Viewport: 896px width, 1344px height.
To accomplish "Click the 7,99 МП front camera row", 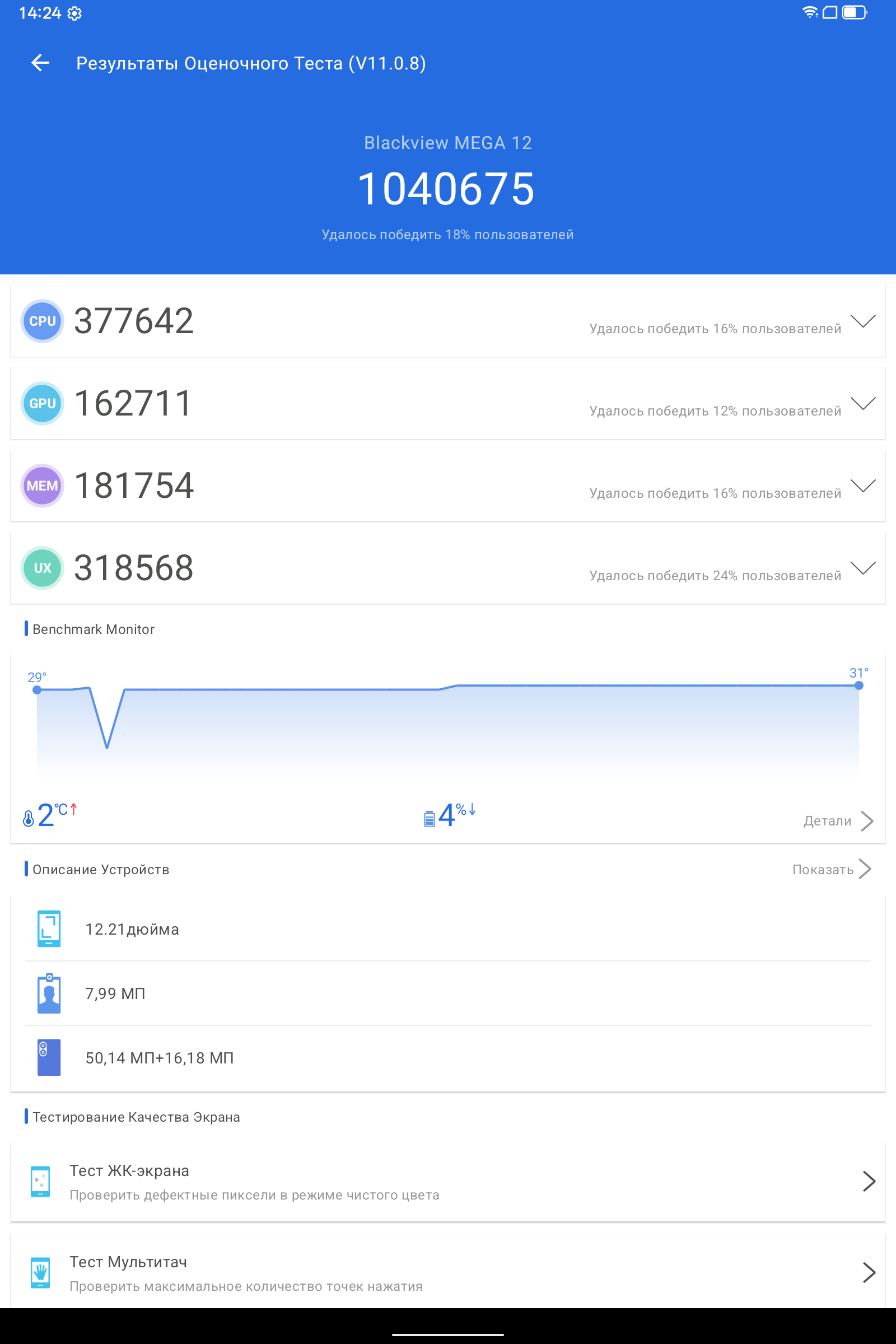I will tap(448, 993).
